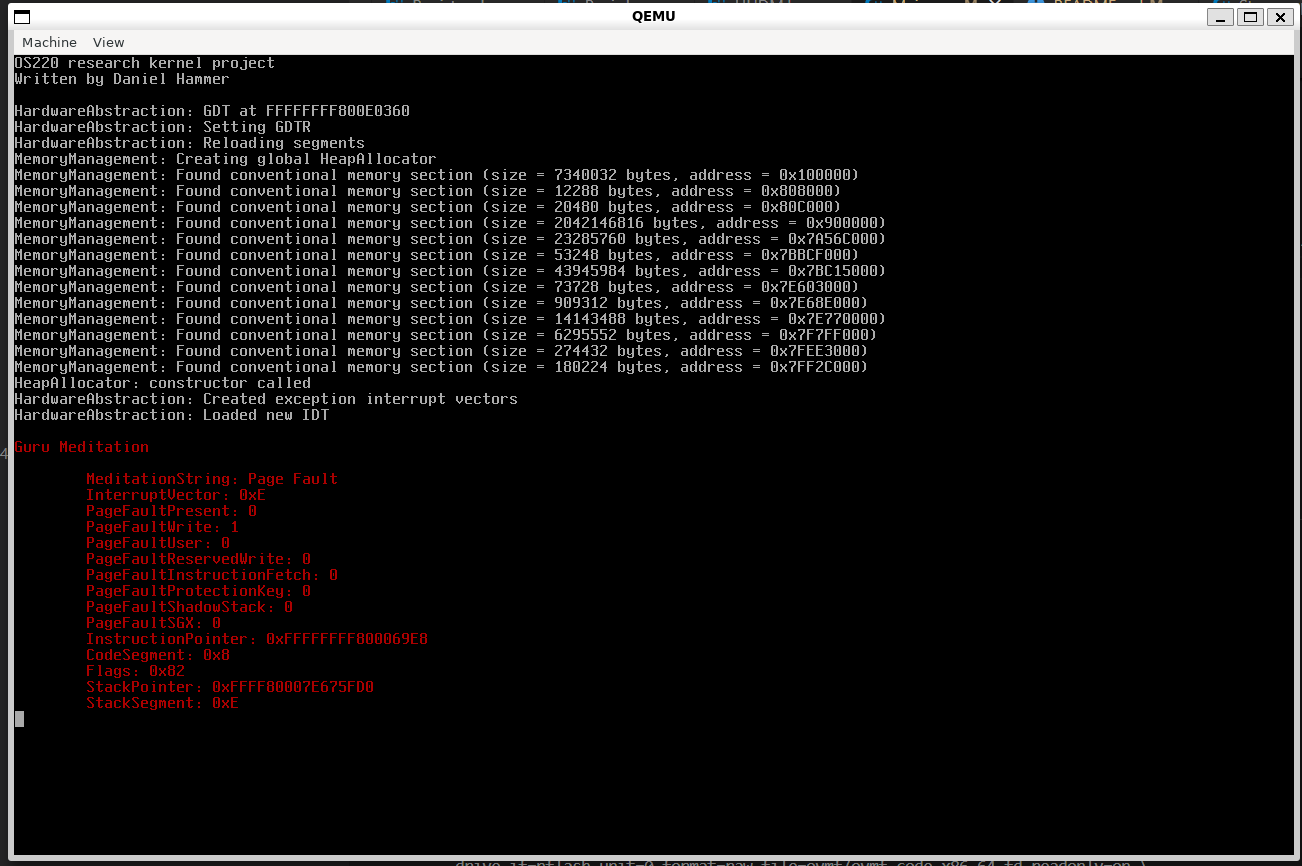Click the QEMU title bar text
Viewport: 1302px width, 866px height.
click(653, 17)
